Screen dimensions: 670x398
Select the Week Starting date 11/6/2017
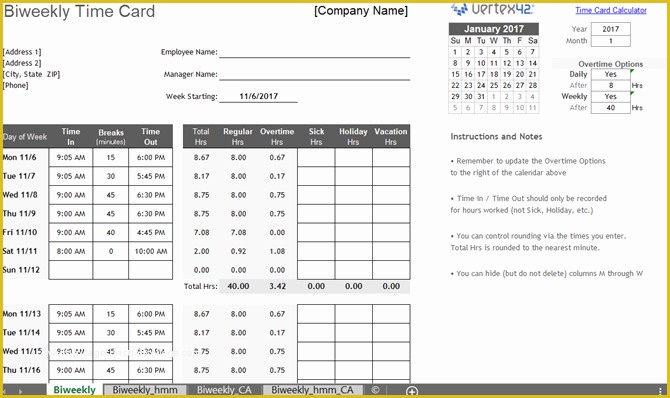[259, 96]
